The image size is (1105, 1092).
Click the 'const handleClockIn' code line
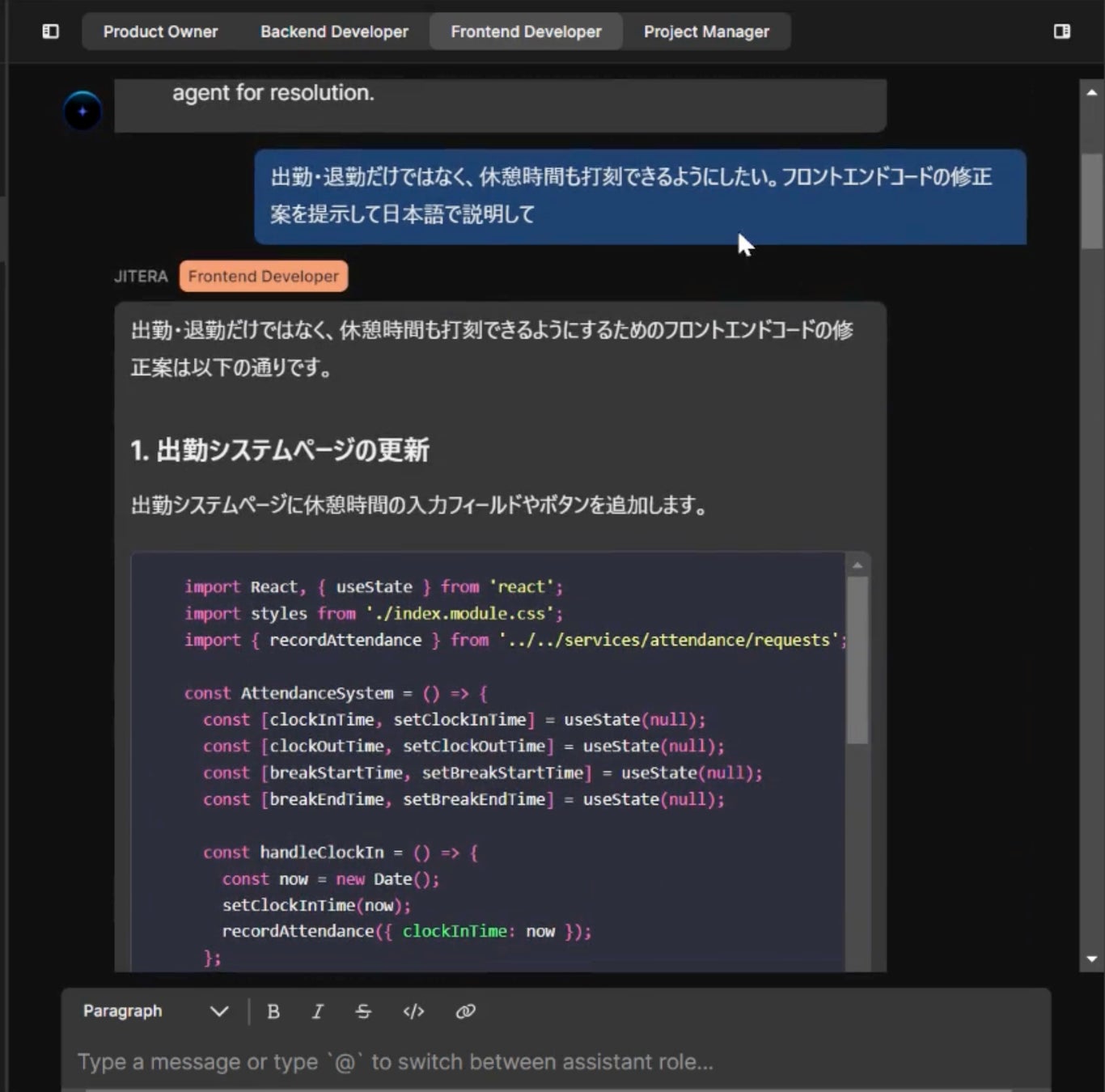[341, 853]
